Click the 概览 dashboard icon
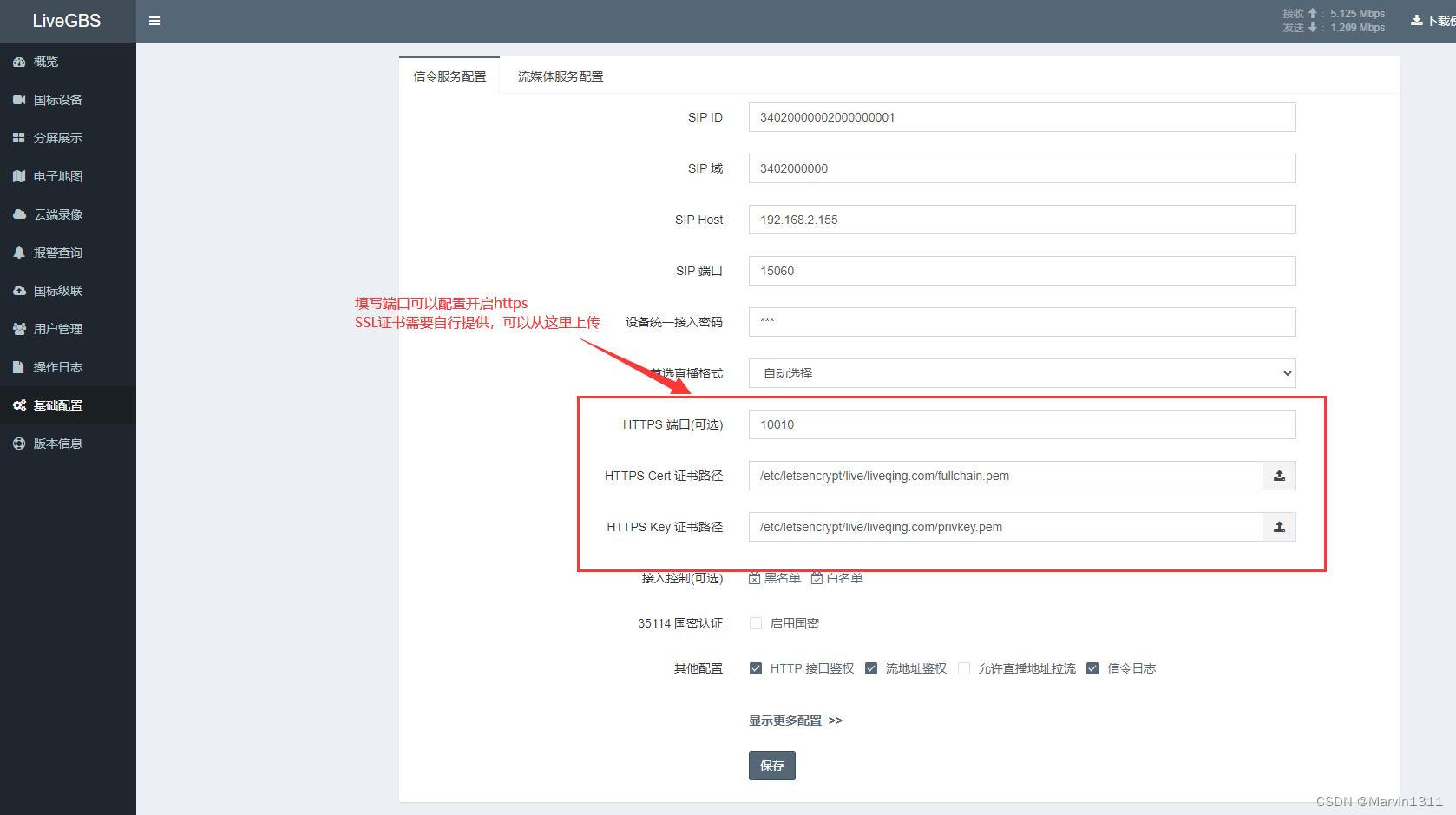The image size is (1456, 815). coord(19,62)
